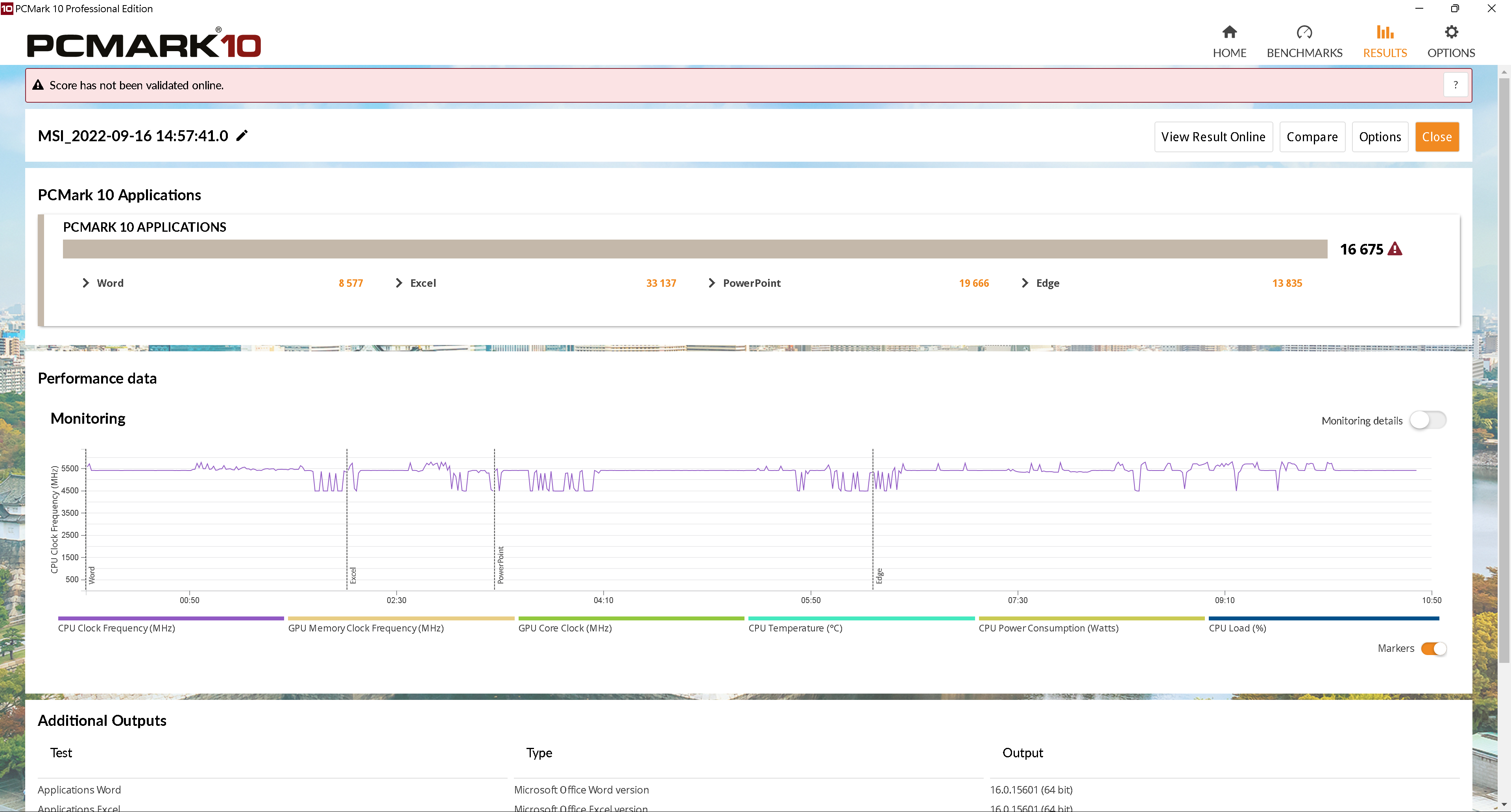
Task: Click the Edge score 13 835
Action: (1287, 283)
